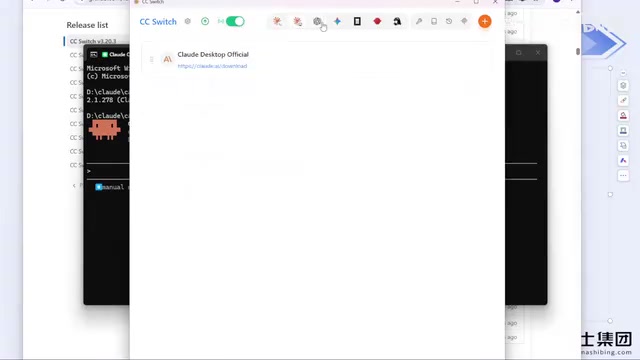
Task: Click the browser scrollbar up arrow
Action: (x=578, y=12)
